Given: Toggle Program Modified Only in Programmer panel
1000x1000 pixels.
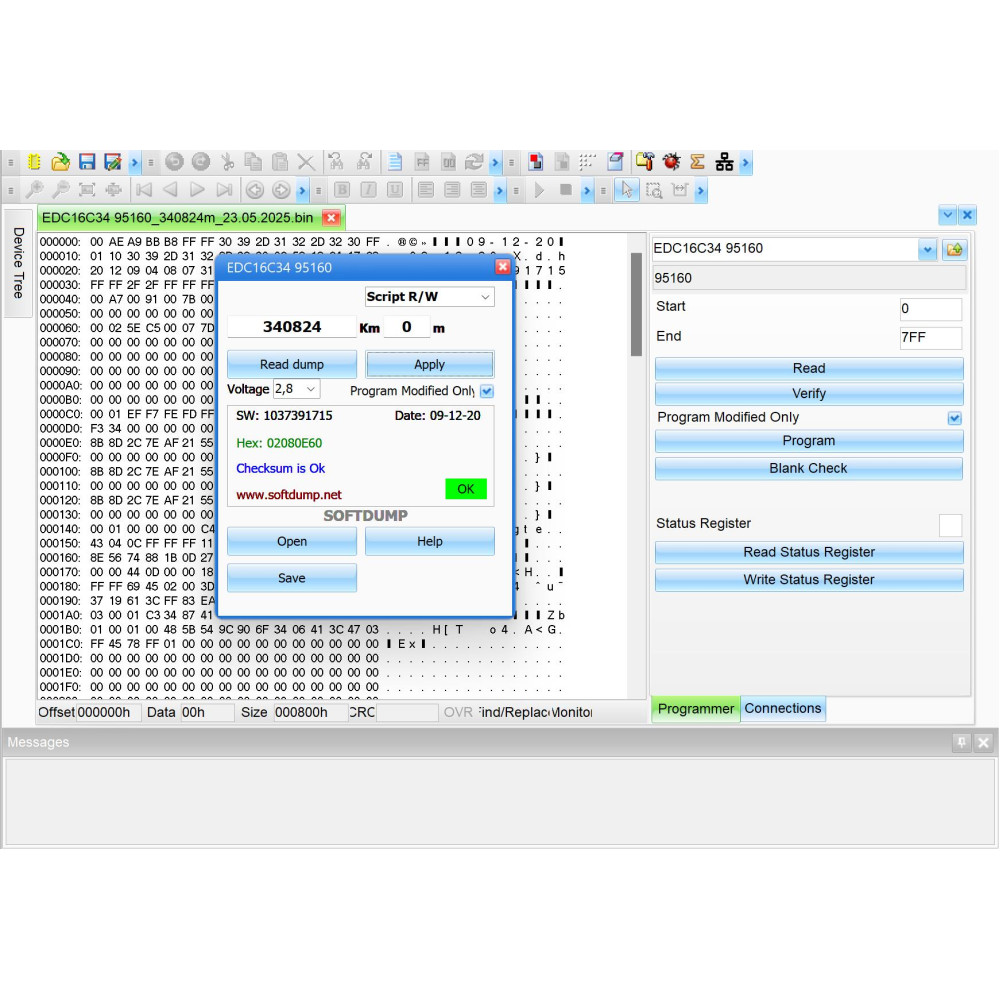Looking at the screenshot, I should pyautogui.click(x=954, y=418).
